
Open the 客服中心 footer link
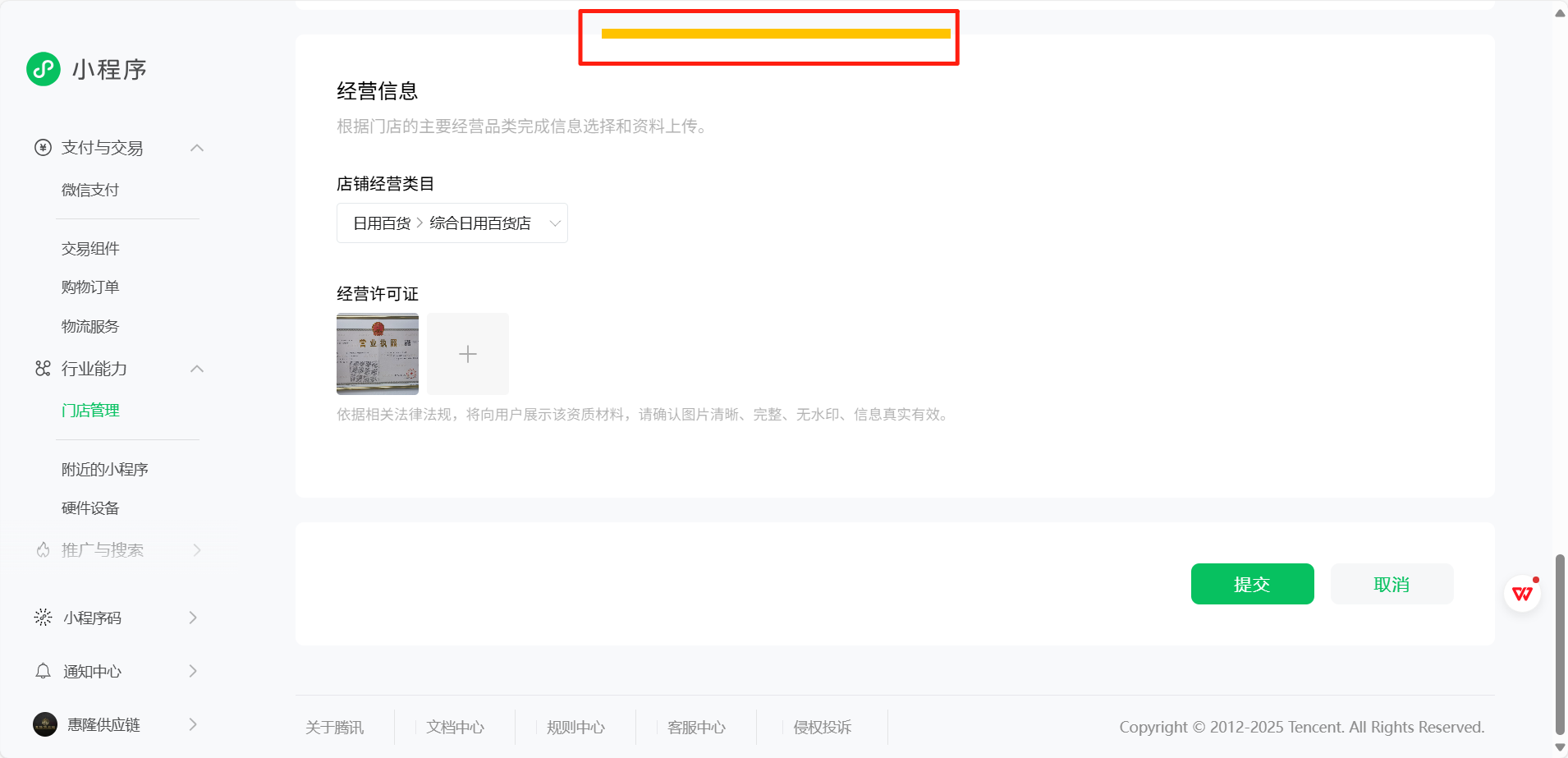click(697, 728)
